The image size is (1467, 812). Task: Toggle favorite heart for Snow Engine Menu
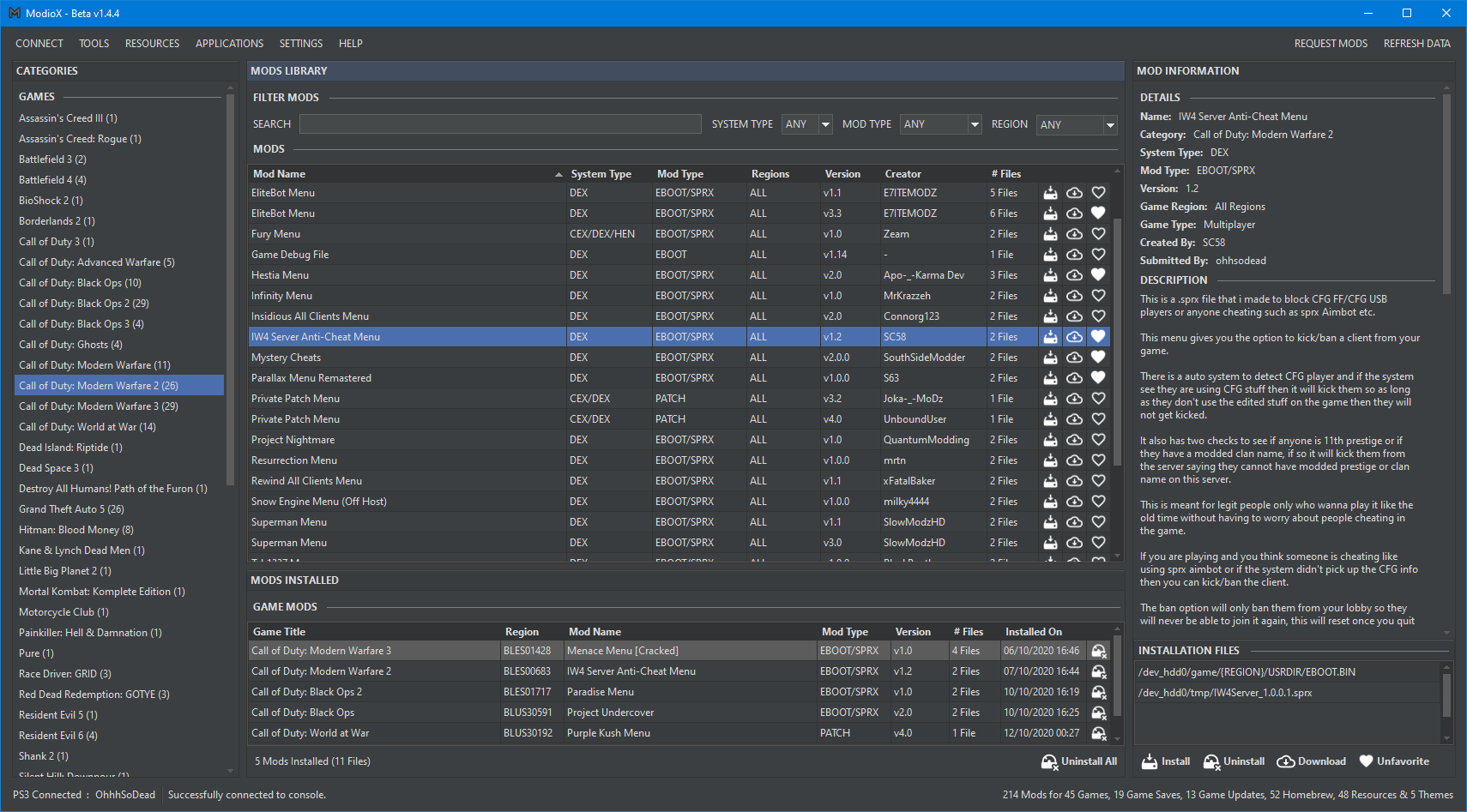tap(1098, 502)
